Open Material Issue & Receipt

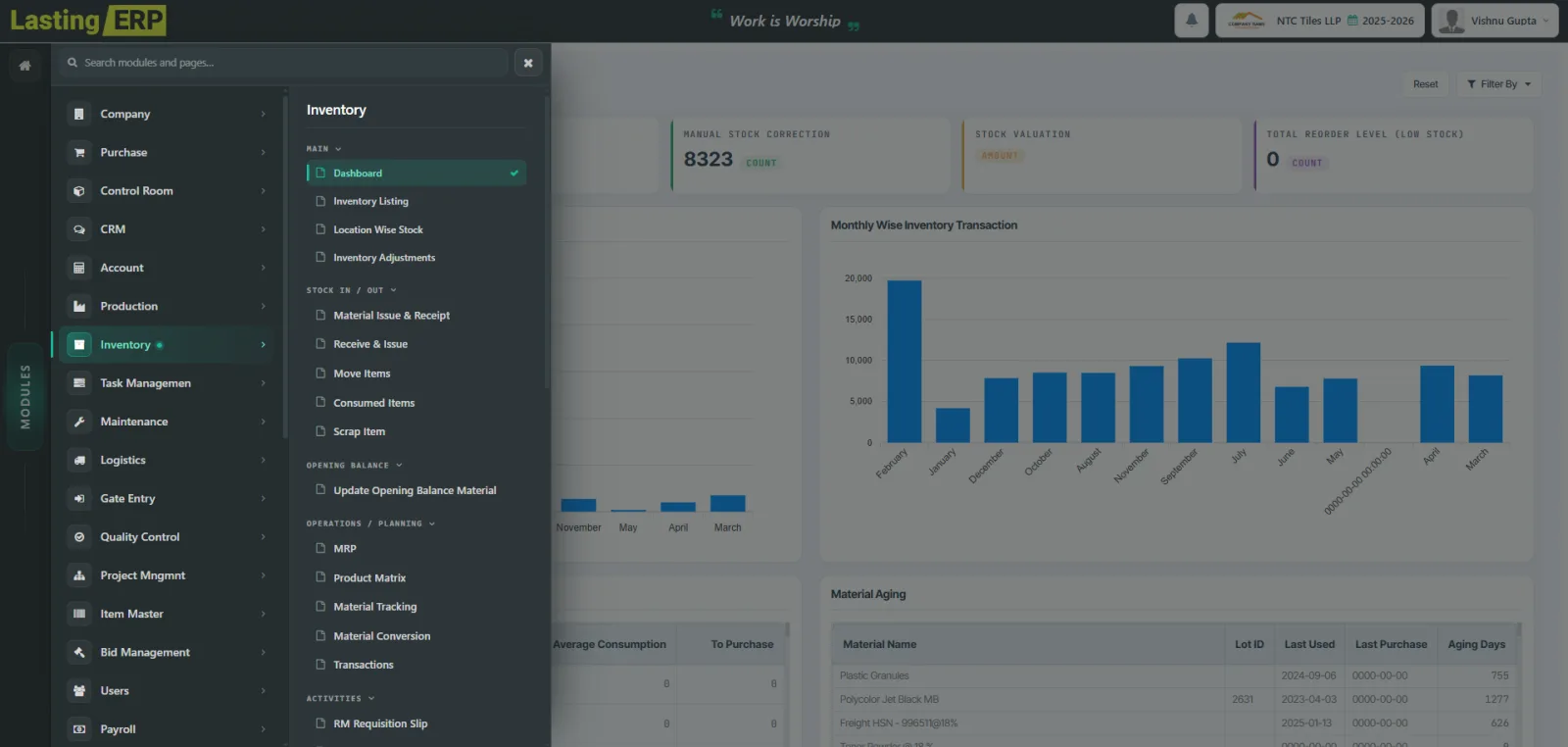point(391,316)
